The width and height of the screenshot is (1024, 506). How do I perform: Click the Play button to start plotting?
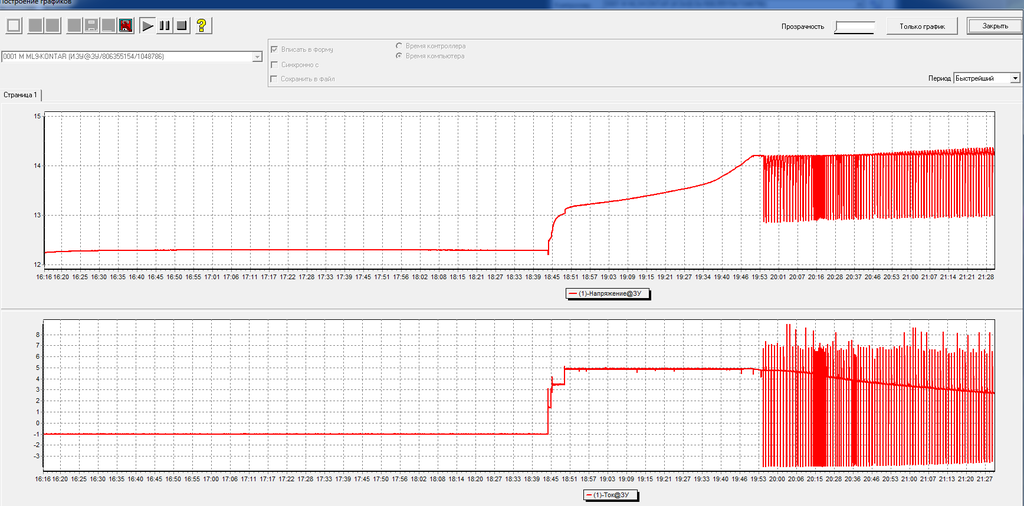[x=147, y=25]
